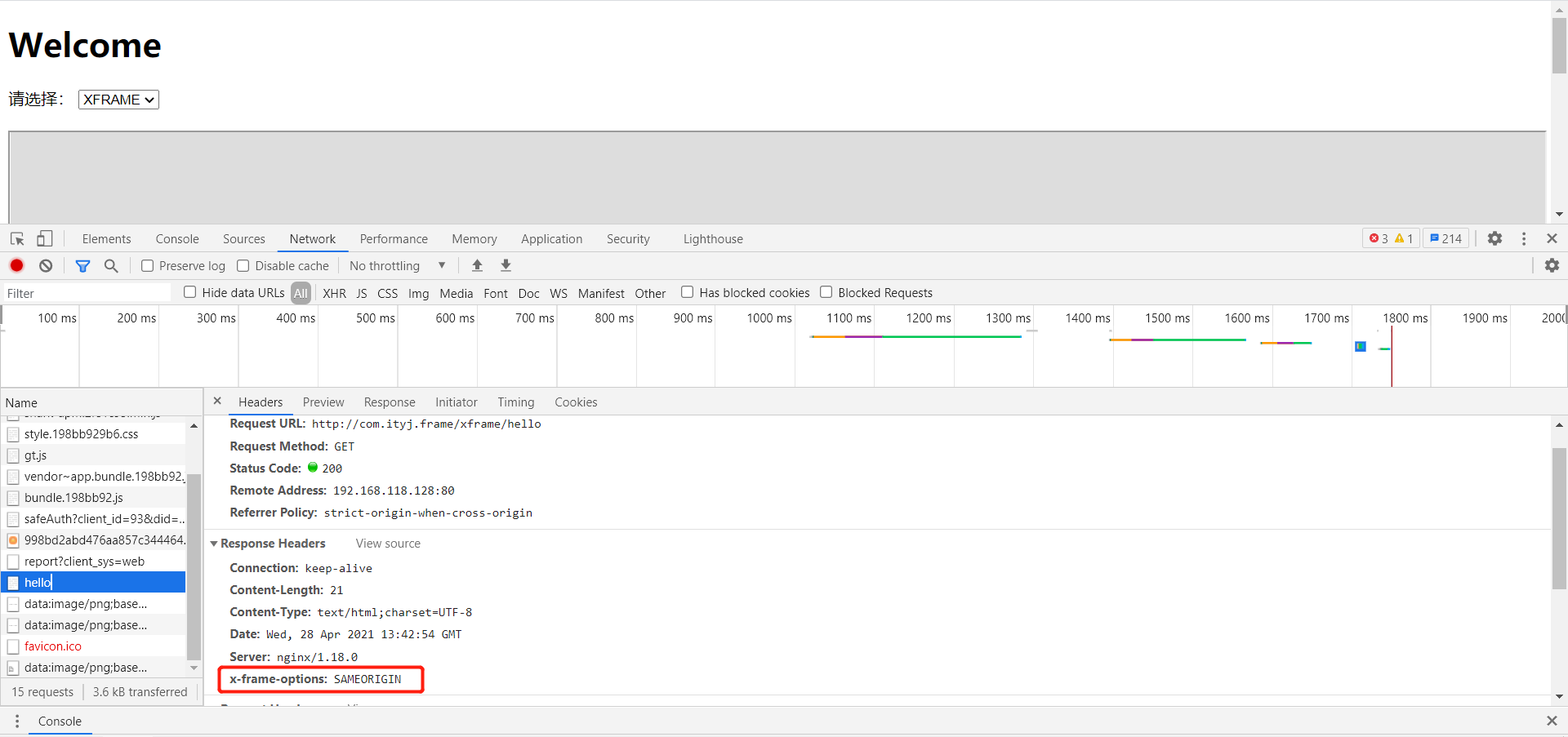Enable Preserve log
The image size is (1568, 737).
(x=148, y=265)
